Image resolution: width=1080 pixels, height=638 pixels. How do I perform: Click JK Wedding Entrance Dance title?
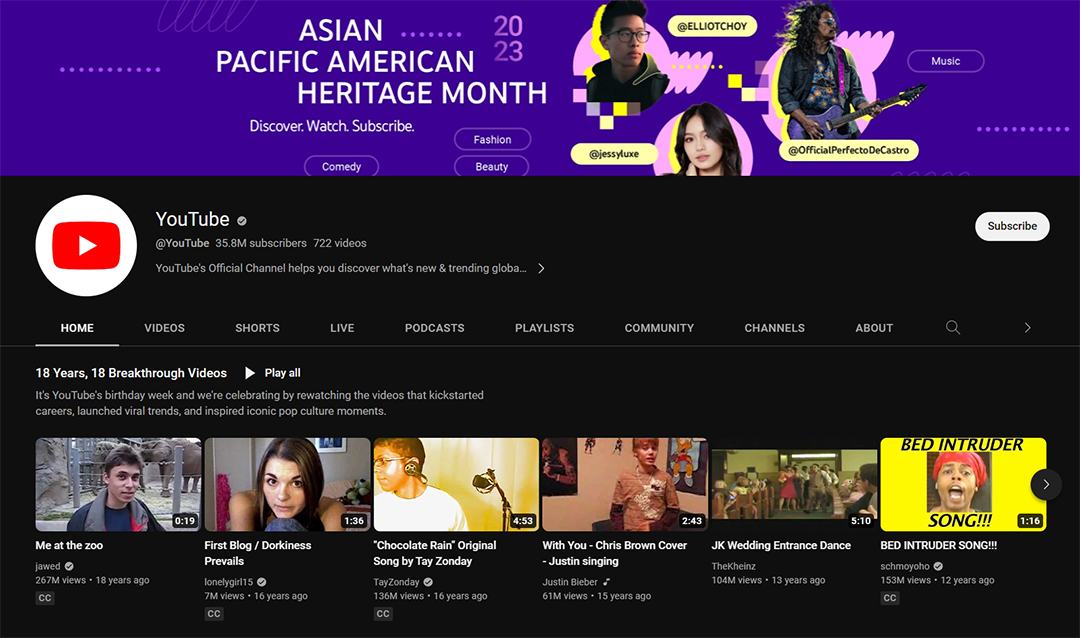pos(781,545)
